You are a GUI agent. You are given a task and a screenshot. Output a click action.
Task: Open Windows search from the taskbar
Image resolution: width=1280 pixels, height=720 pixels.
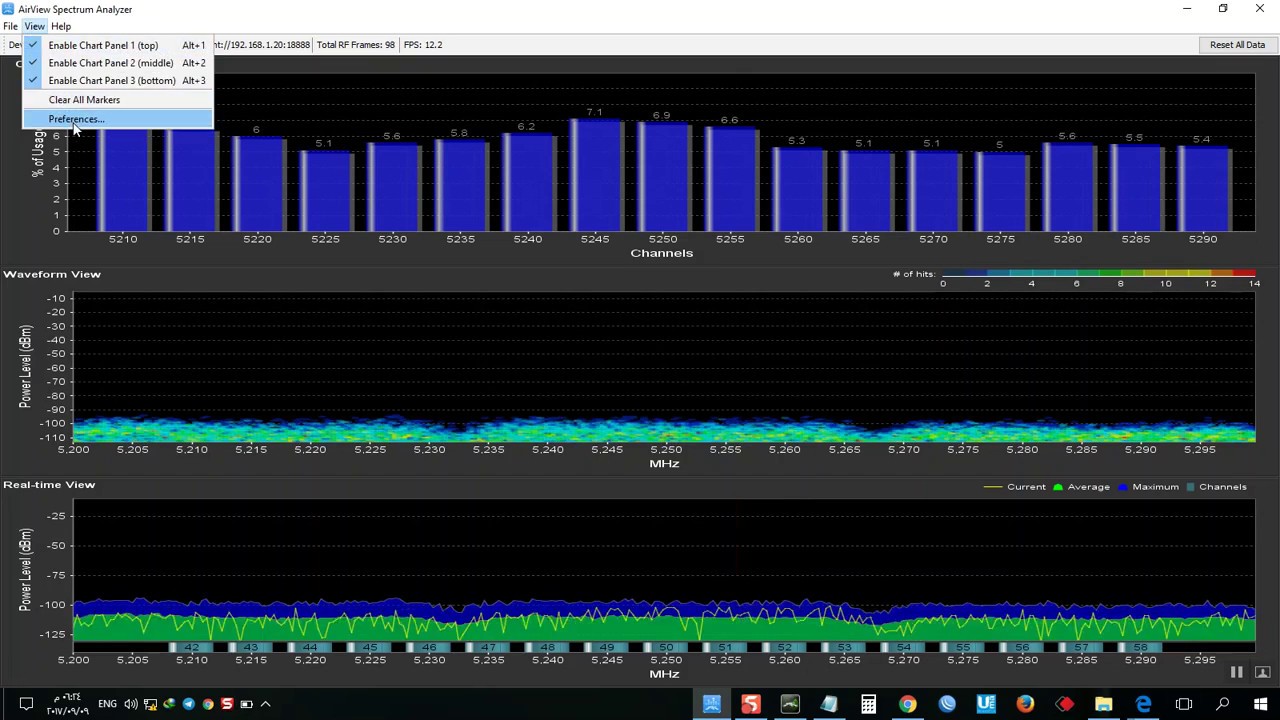coord(1222,704)
